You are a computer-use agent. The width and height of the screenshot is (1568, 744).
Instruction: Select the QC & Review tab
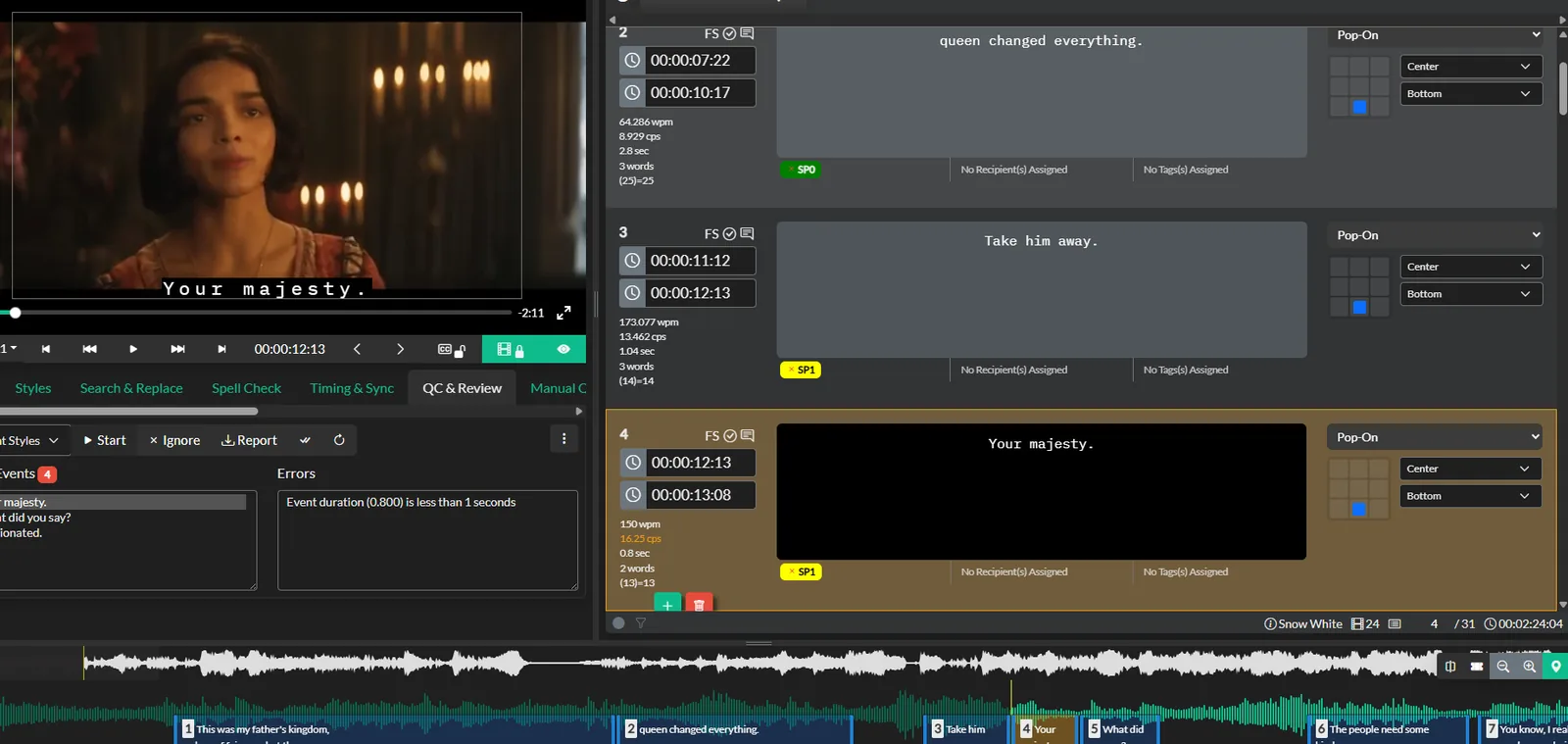[462, 388]
